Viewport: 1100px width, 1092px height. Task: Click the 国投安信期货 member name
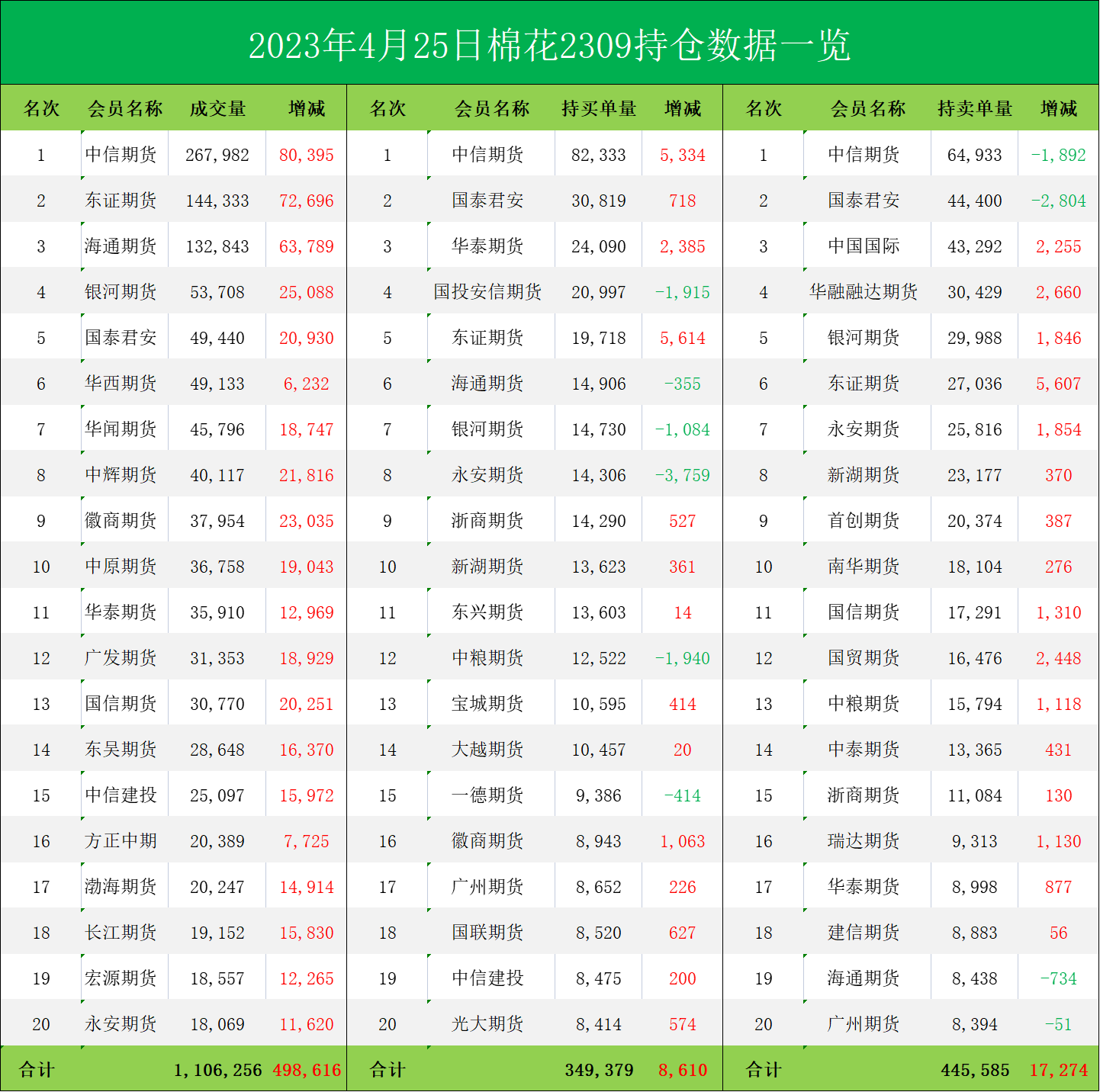click(x=487, y=291)
